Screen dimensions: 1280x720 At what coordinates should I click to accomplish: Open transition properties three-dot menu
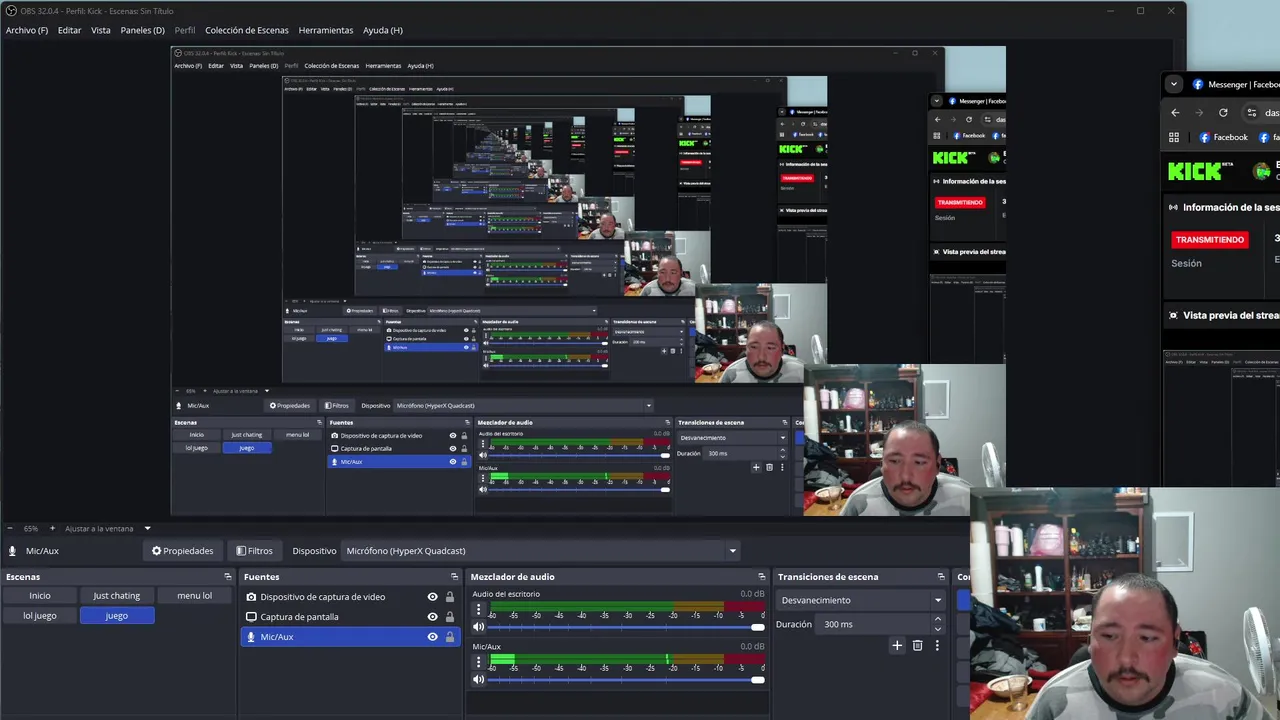(x=937, y=646)
